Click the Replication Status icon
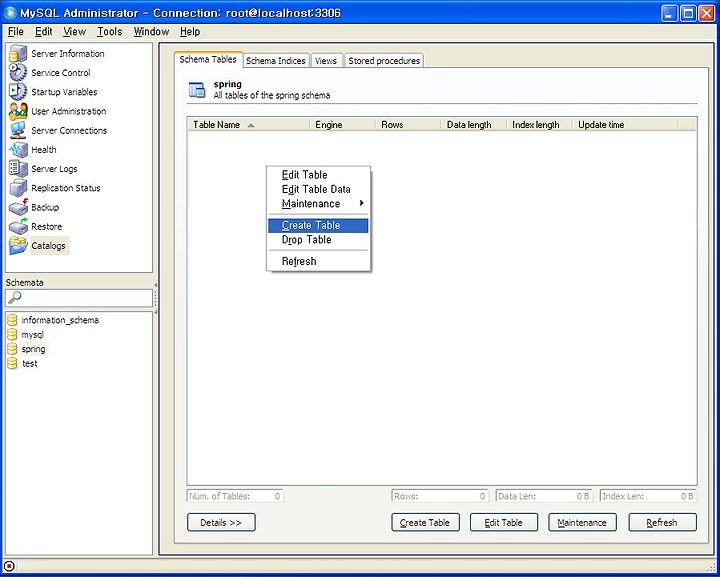The height and width of the screenshot is (577, 720). pyautogui.click(x=18, y=188)
